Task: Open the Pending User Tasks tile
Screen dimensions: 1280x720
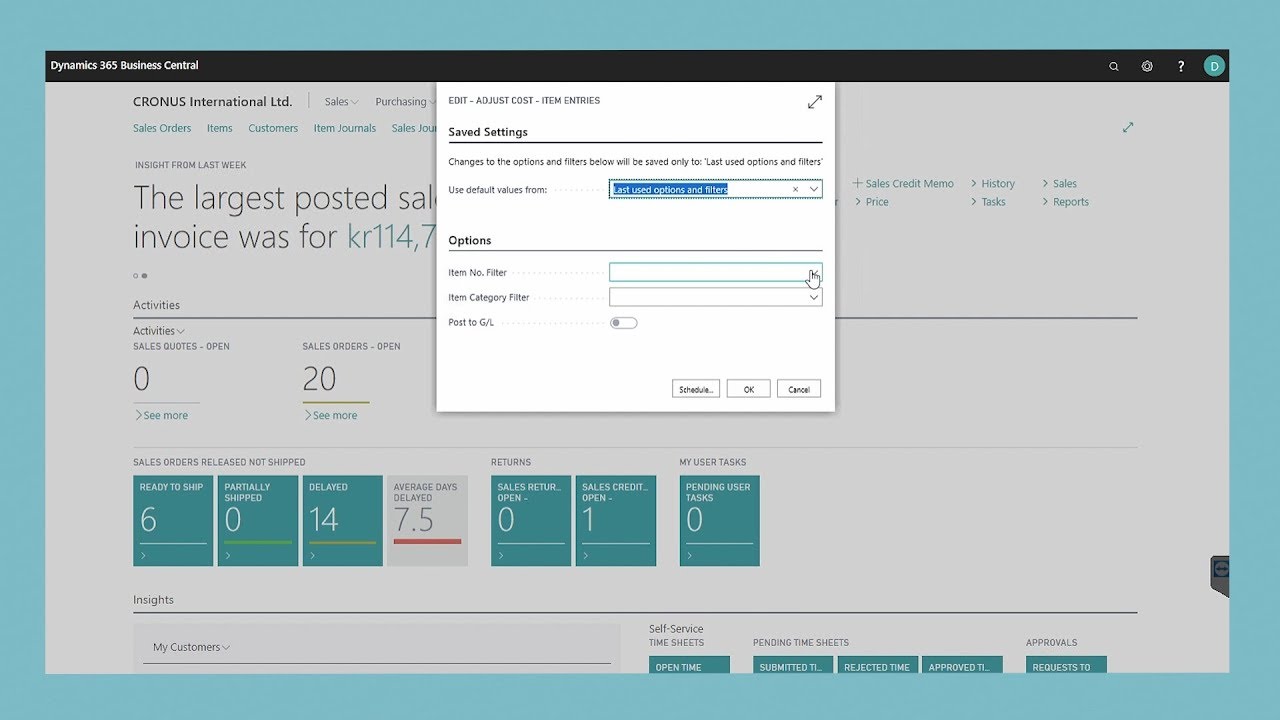Action: [x=720, y=521]
